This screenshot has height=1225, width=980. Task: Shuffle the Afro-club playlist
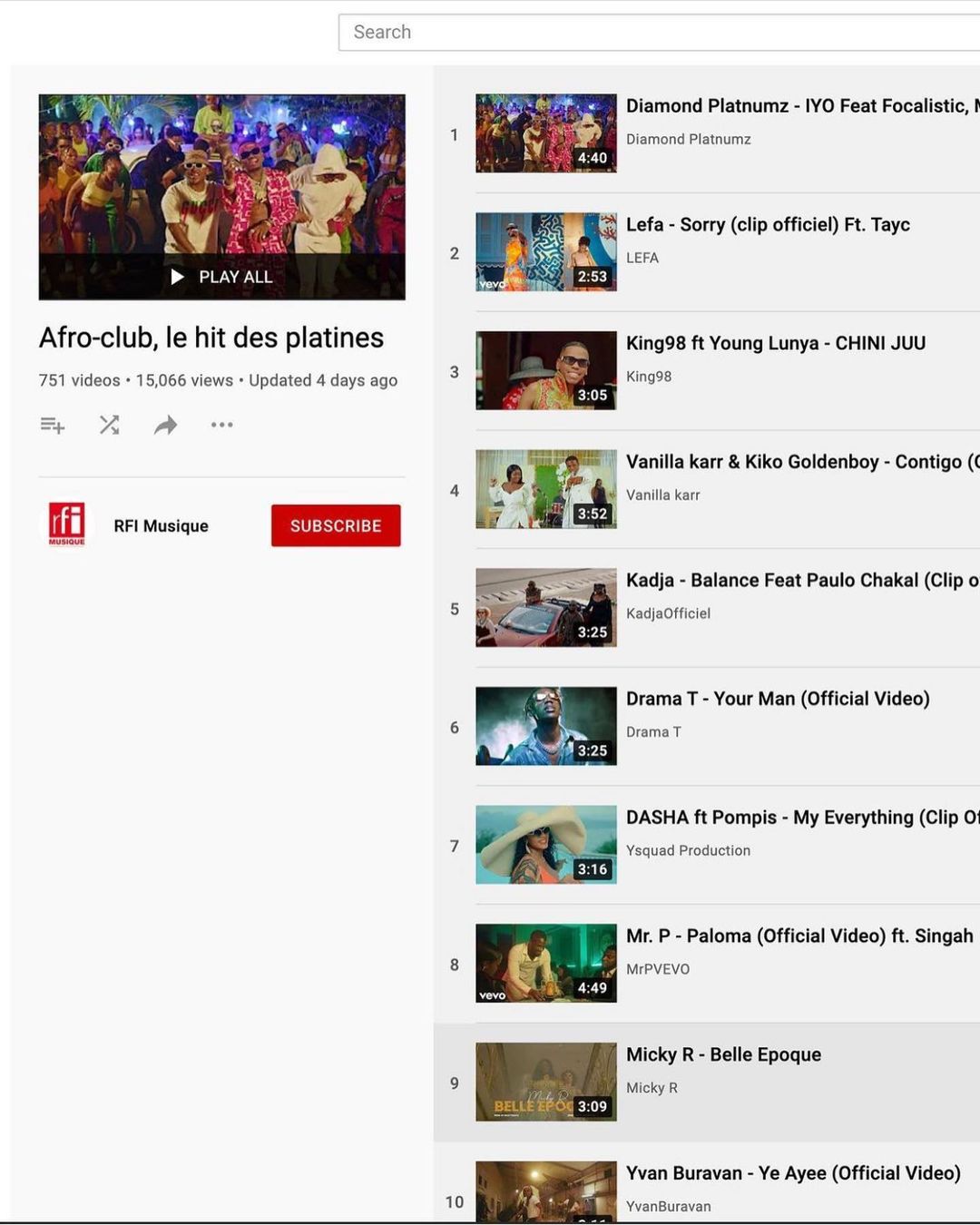[x=110, y=425]
